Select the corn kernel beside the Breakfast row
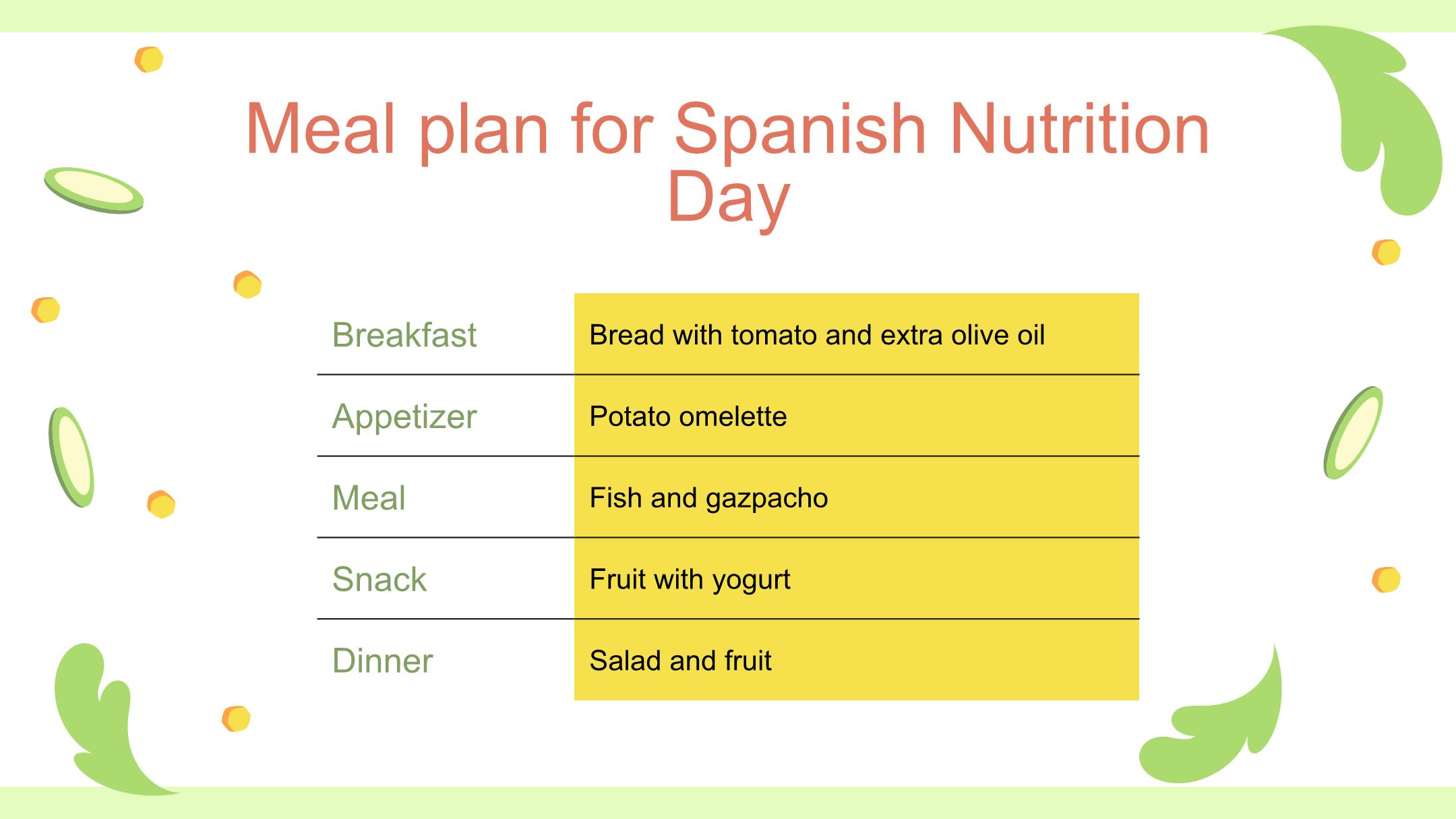The width and height of the screenshot is (1456, 819). click(247, 284)
